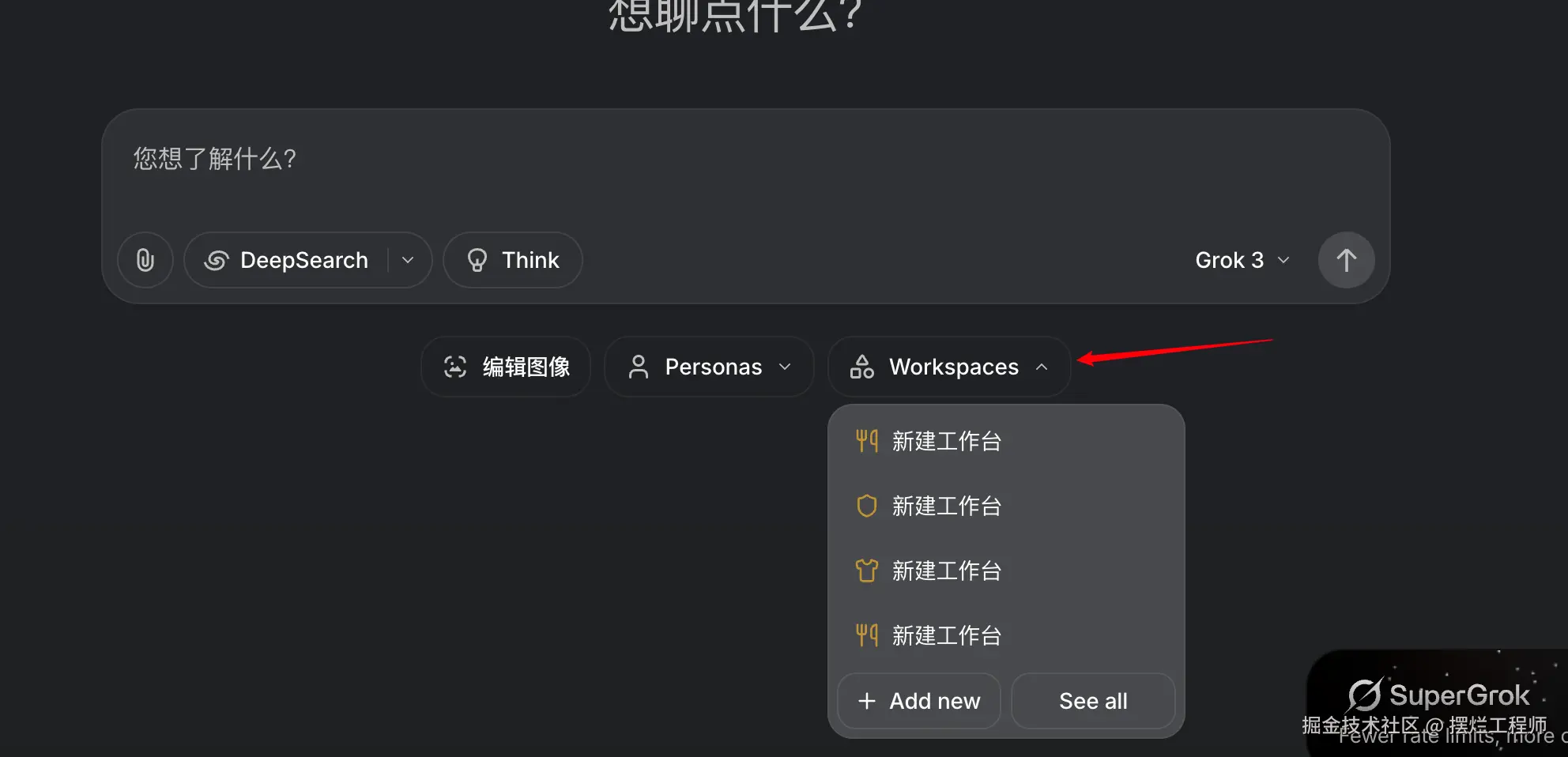Click the shield workspace icon

coord(867,506)
